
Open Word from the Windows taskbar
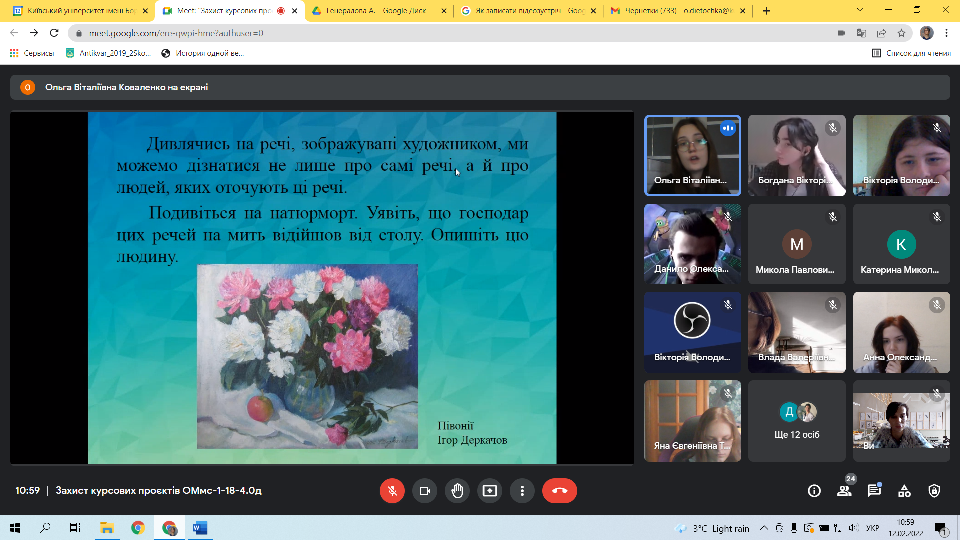[x=197, y=527]
